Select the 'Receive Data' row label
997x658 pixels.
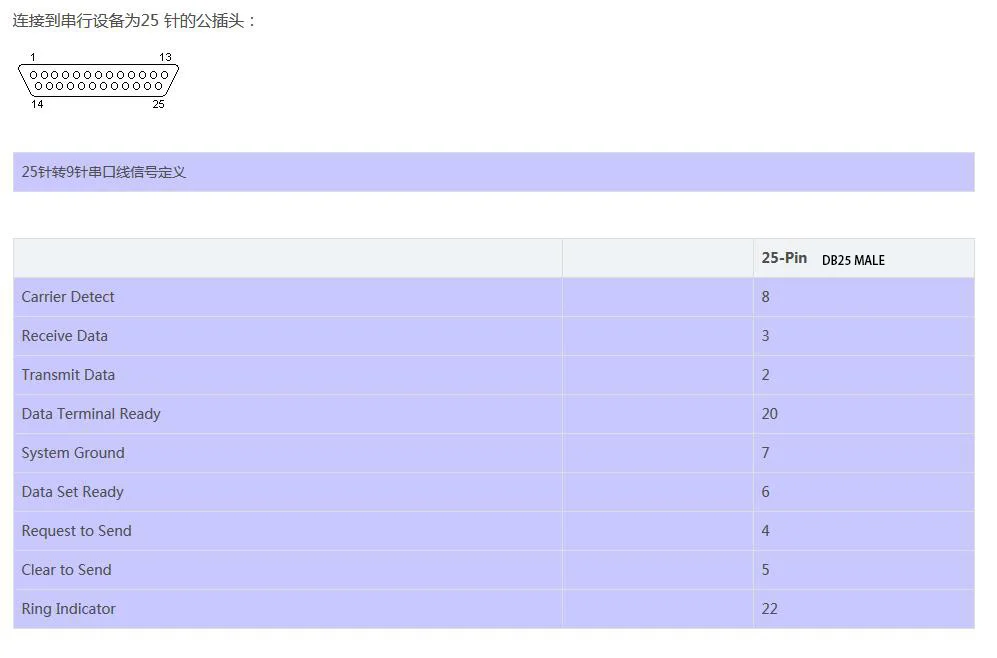[x=65, y=336]
